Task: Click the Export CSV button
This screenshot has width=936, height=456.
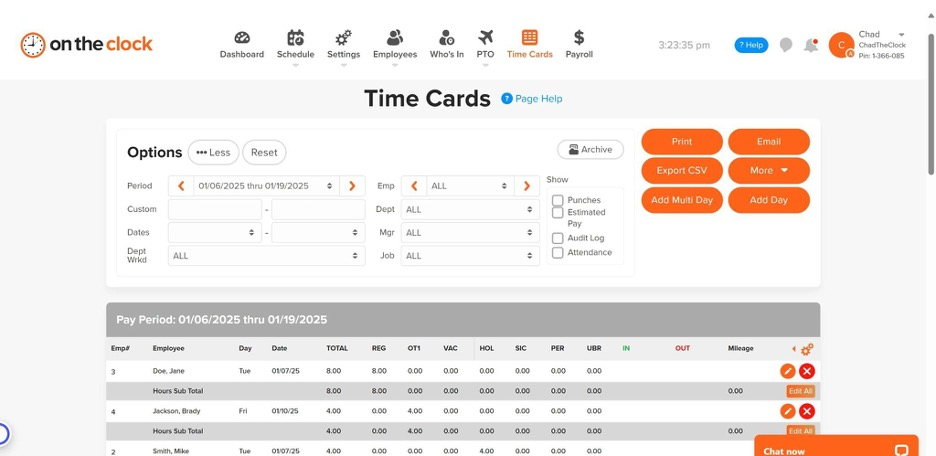Action: pyautogui.click(x=682, y=171)
